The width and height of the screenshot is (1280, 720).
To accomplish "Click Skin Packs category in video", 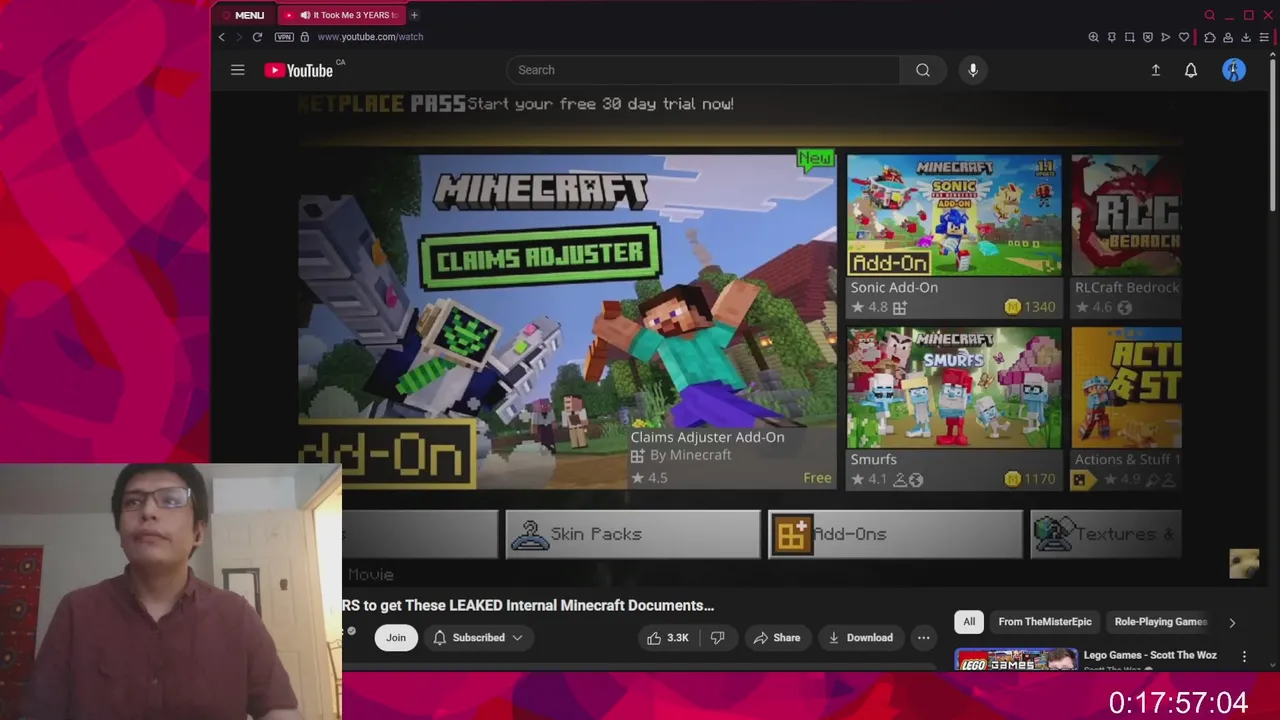I will [632, 534].
